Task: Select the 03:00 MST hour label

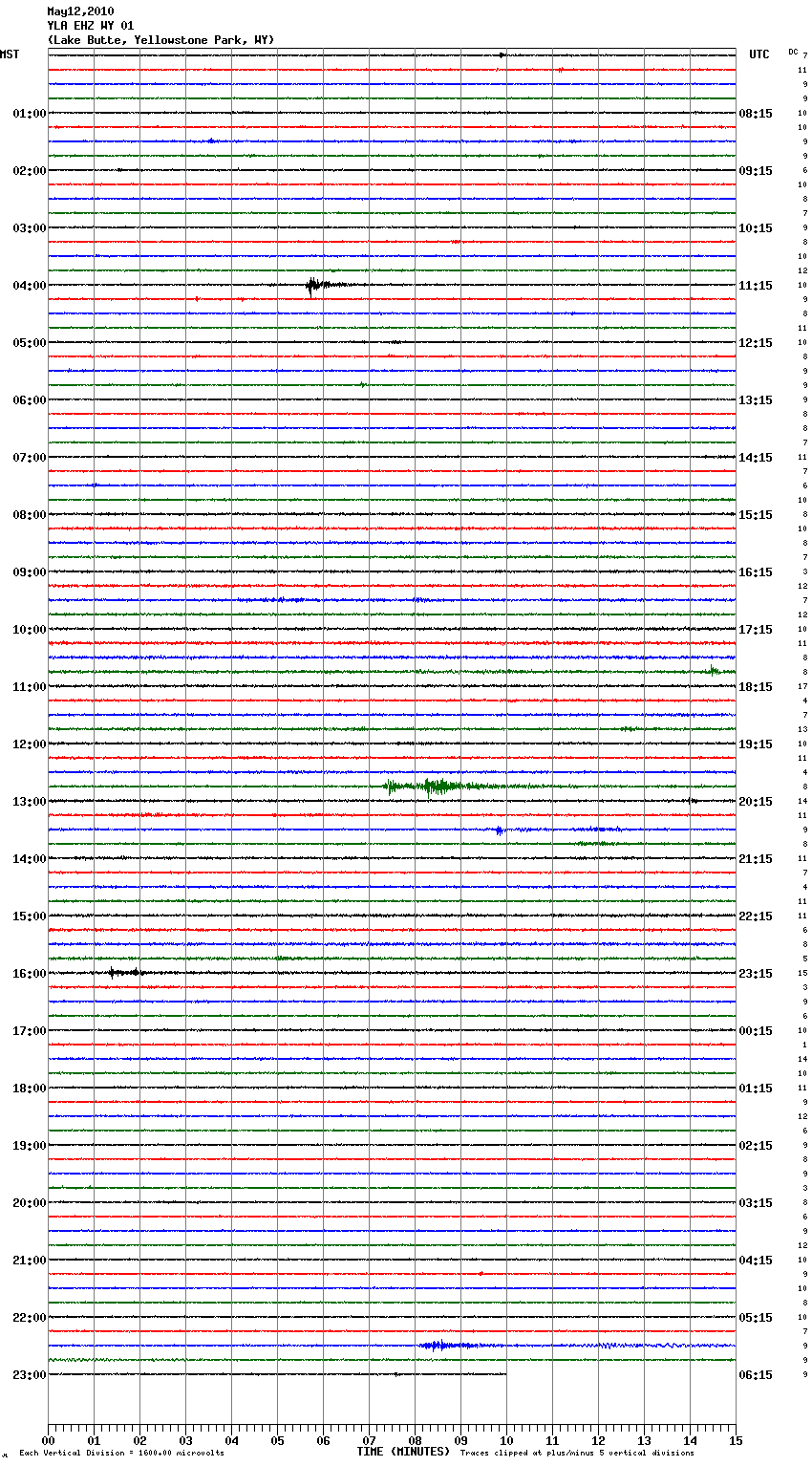Action: coord(29,228)
